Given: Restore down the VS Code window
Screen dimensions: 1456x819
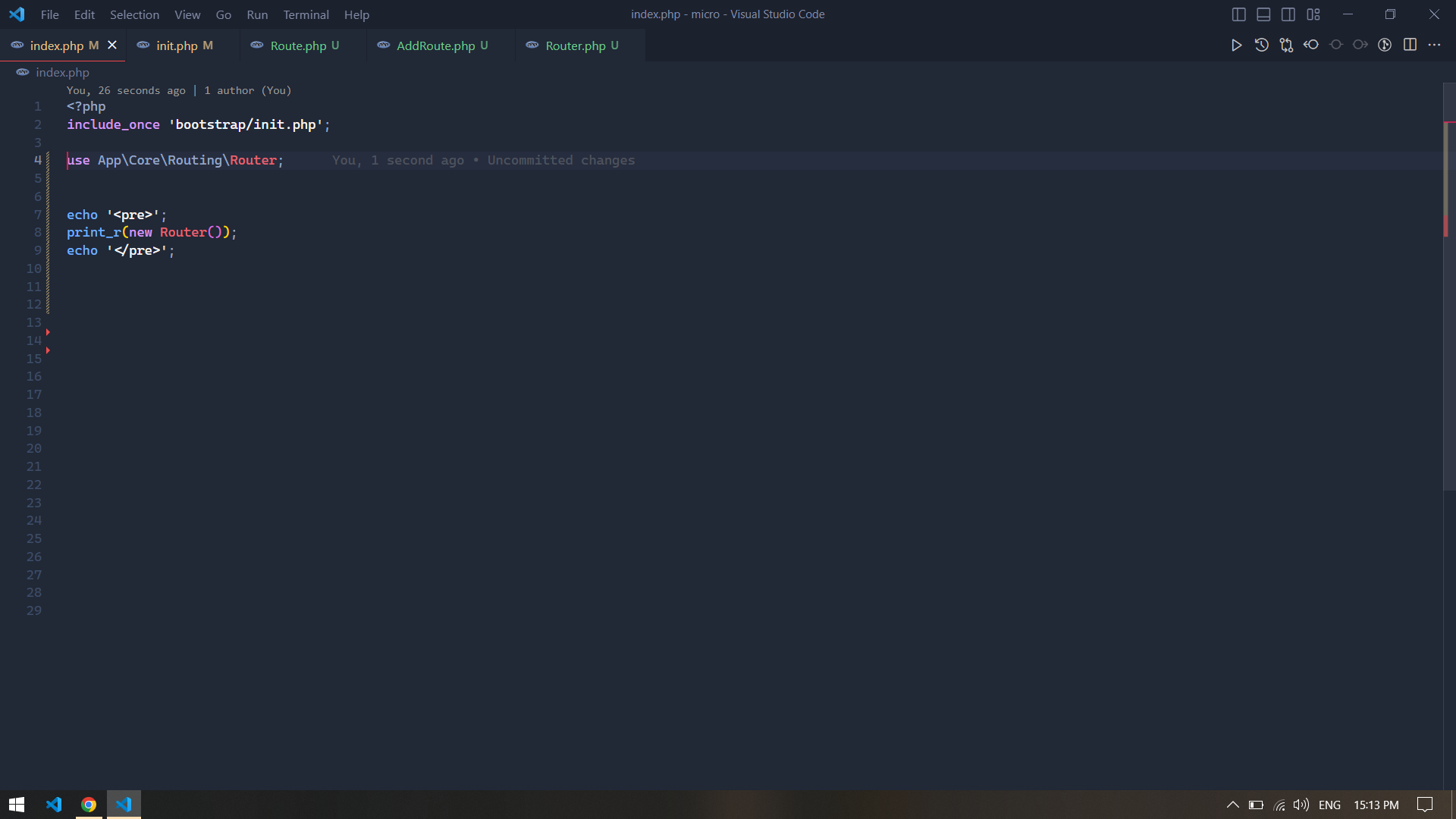Looking at the screenshot, I should (x=1390, y=14).
